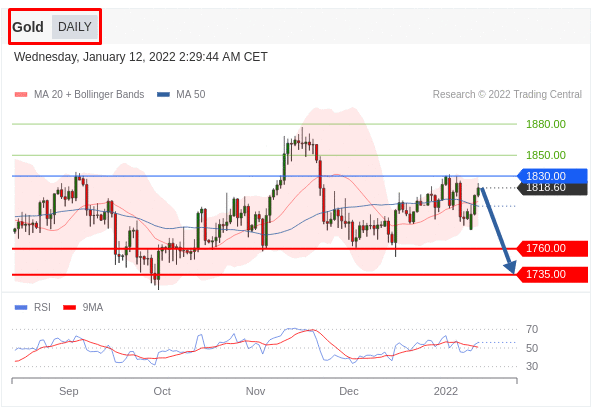Viewport: 592px width, 414px height.
Task: Toggle the MA 50 legend swatch
Action: click(x=163, y=94)
